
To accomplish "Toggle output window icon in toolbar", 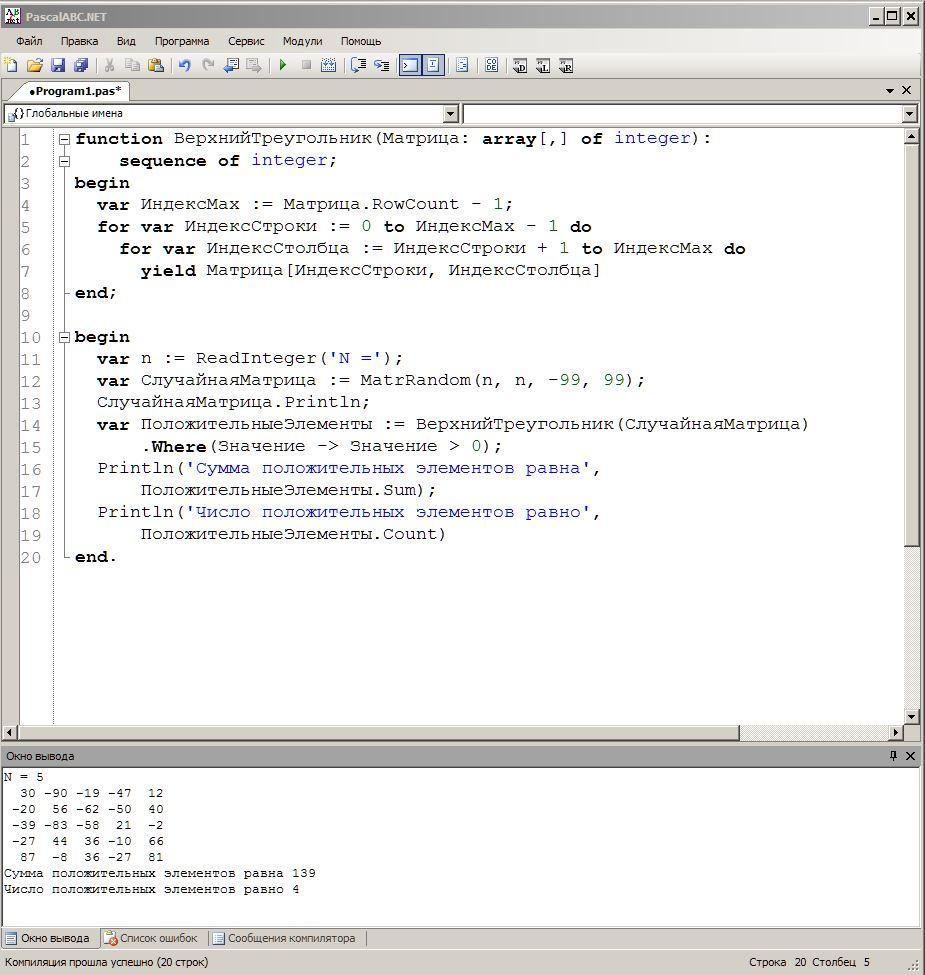I will coord(410,65).
